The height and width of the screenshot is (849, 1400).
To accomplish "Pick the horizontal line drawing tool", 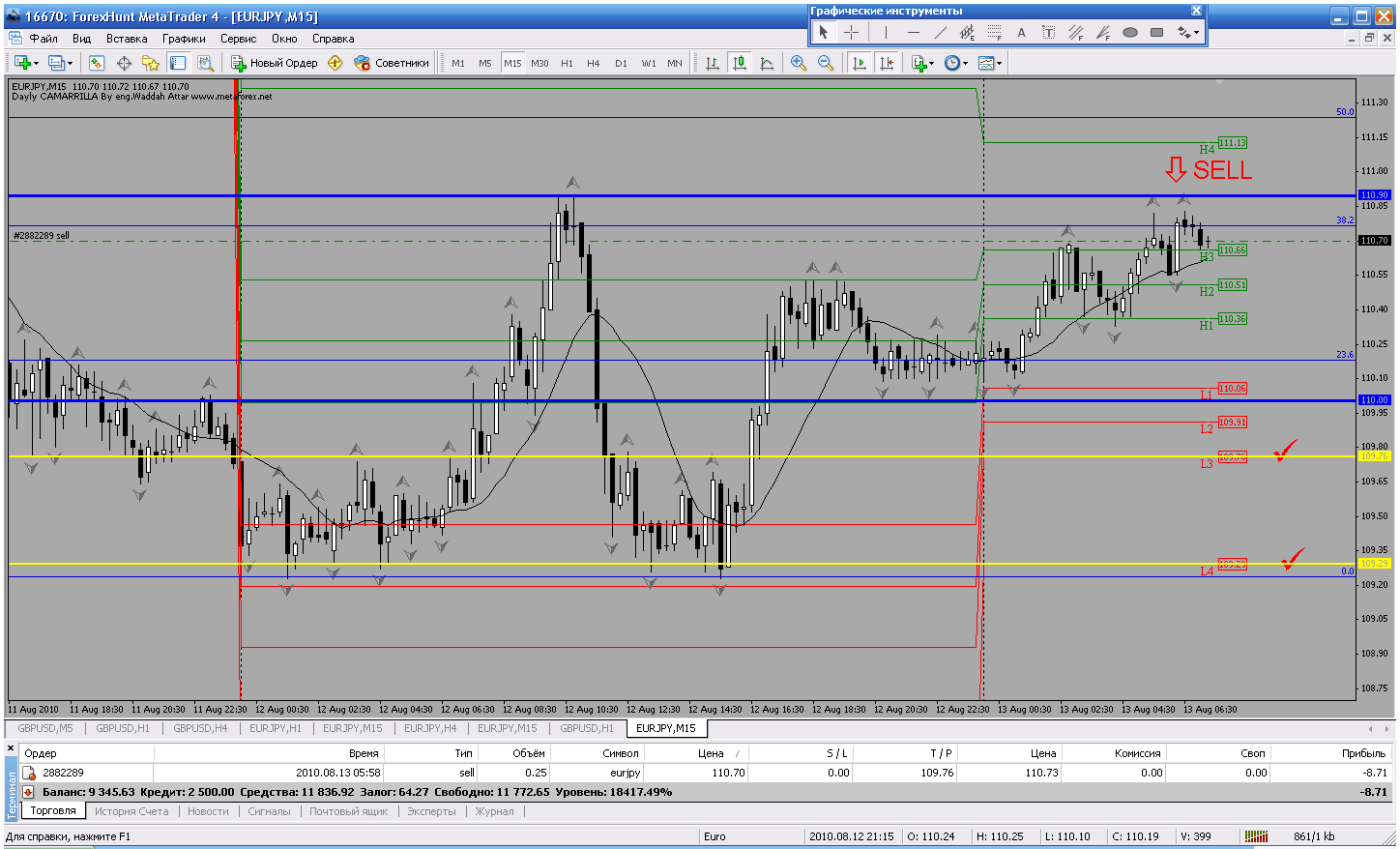I will pos(913,32).
